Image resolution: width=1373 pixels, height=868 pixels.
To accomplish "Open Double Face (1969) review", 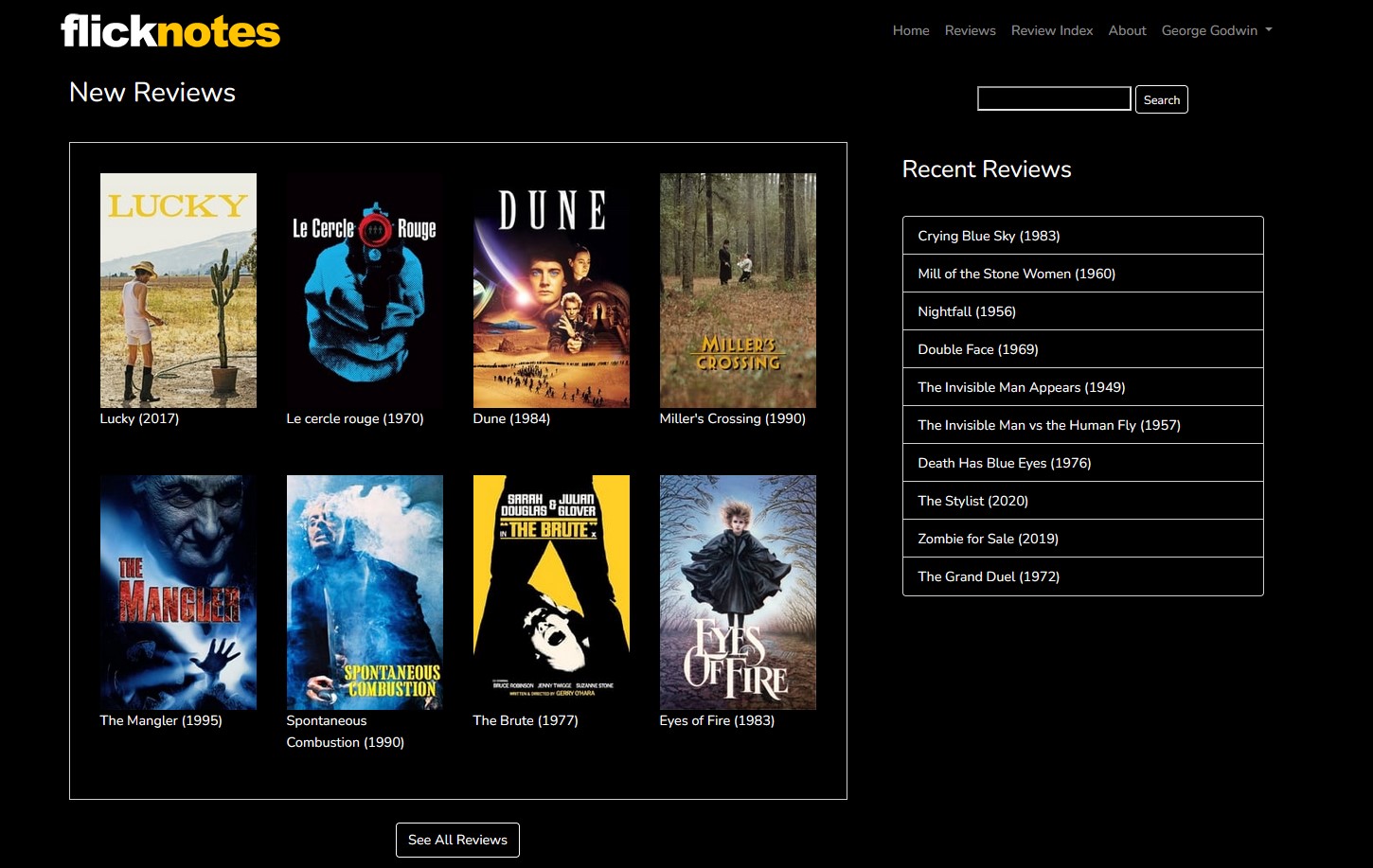I will click(x=1083, y=349).
